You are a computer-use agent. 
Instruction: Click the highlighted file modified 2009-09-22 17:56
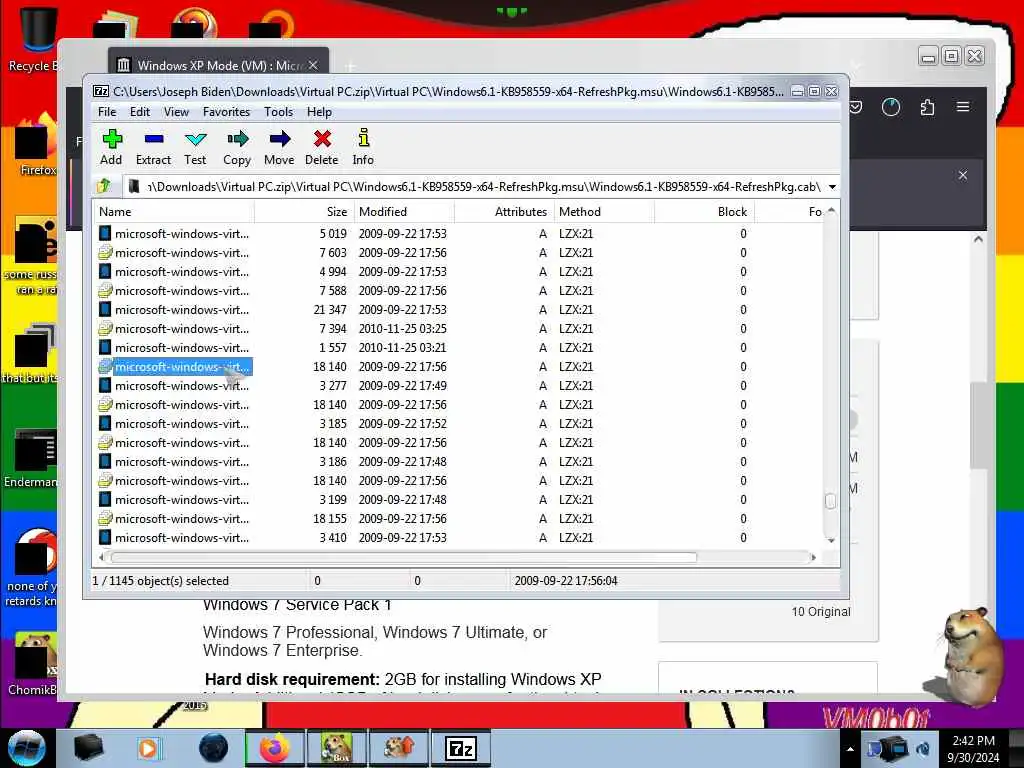pos(174,367)
